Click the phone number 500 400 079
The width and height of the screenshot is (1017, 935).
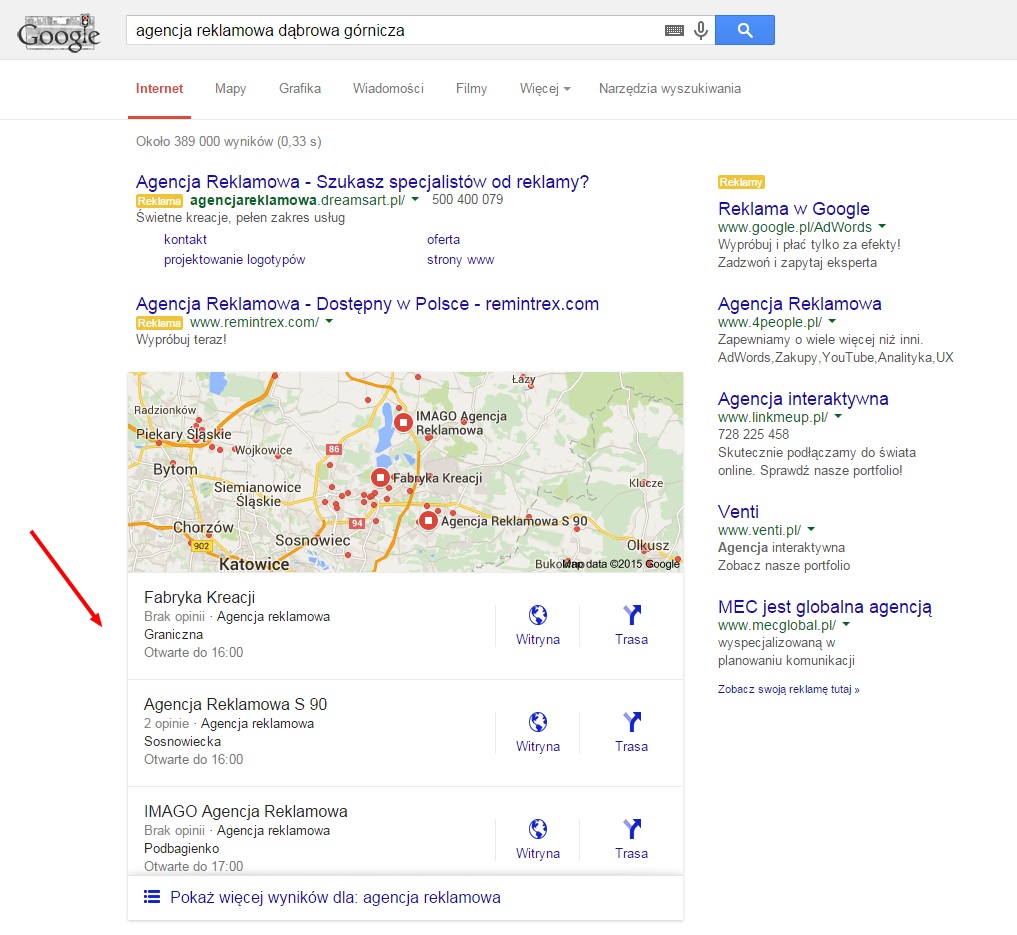468,200
